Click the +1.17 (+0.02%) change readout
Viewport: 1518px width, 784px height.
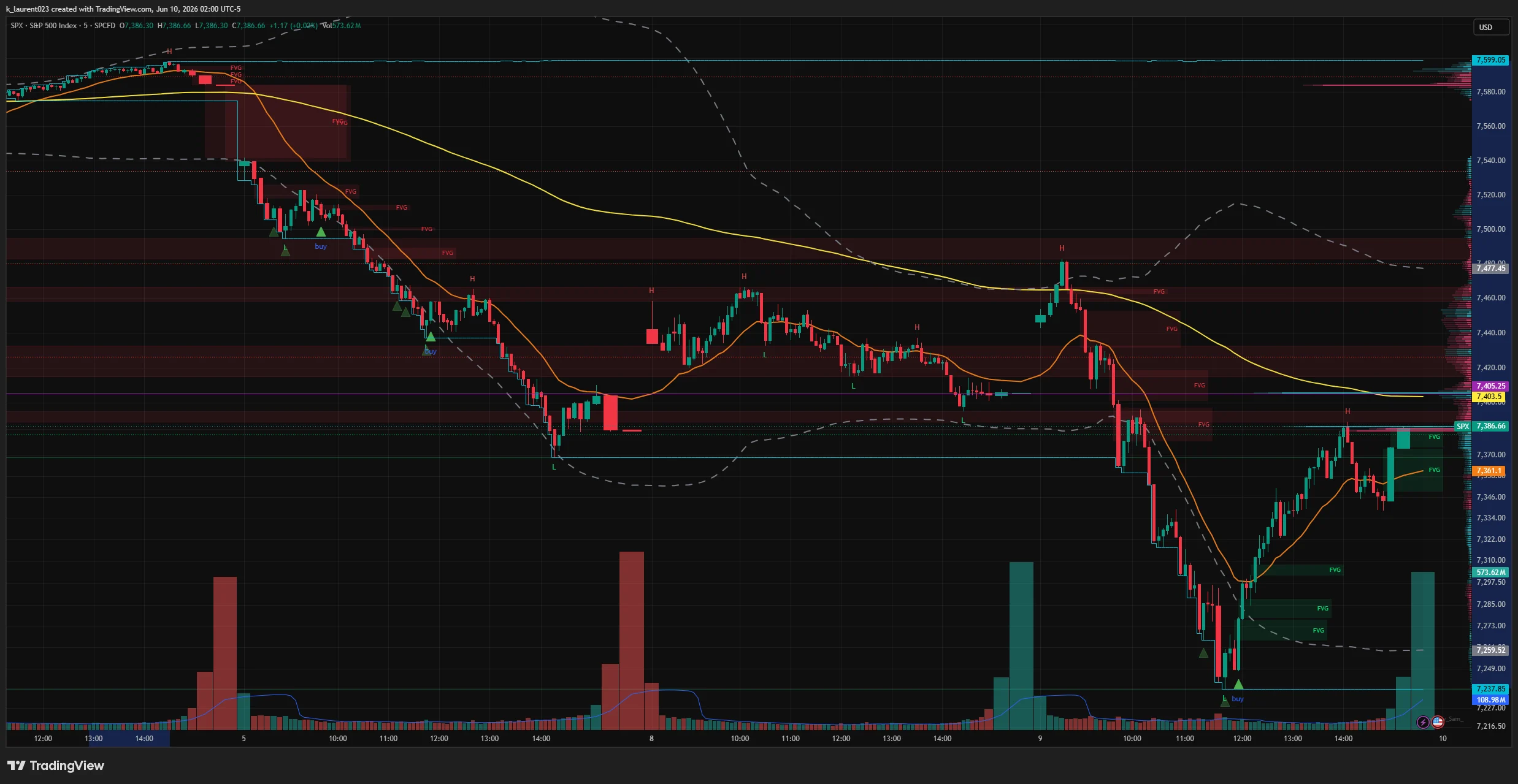[293, 26]
